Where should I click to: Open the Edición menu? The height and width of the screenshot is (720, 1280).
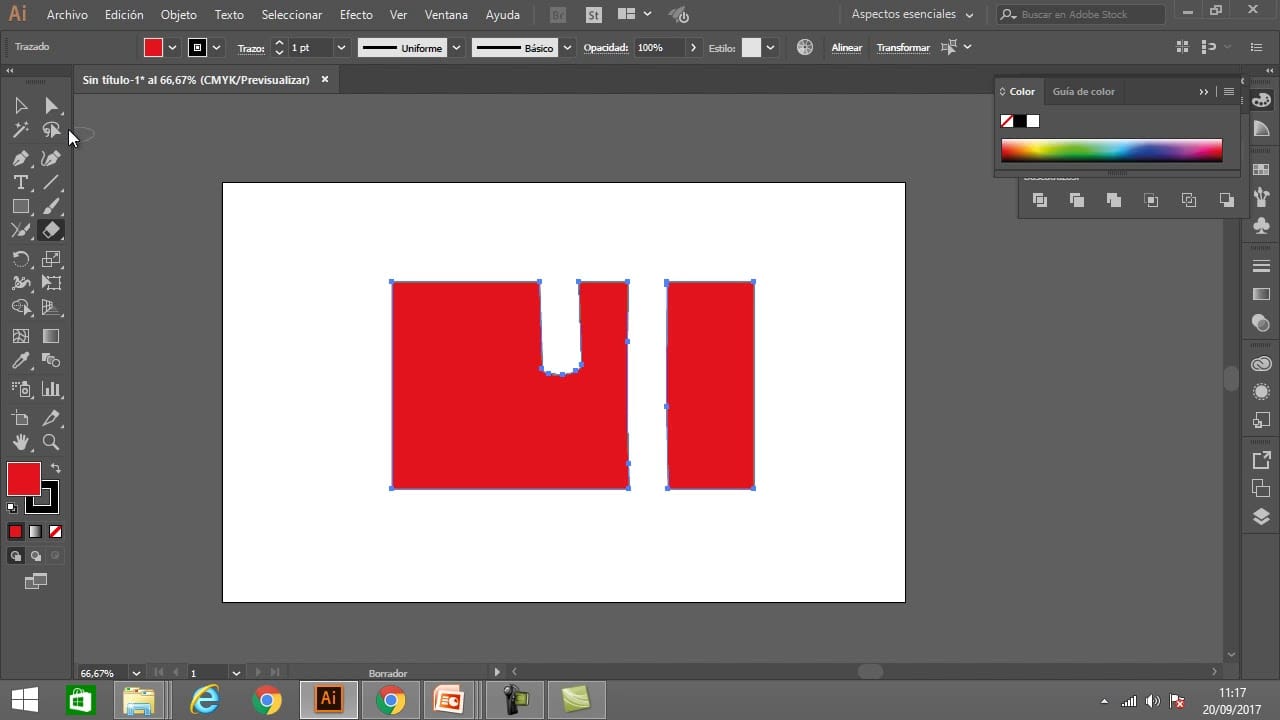click(x=124, y=15)
